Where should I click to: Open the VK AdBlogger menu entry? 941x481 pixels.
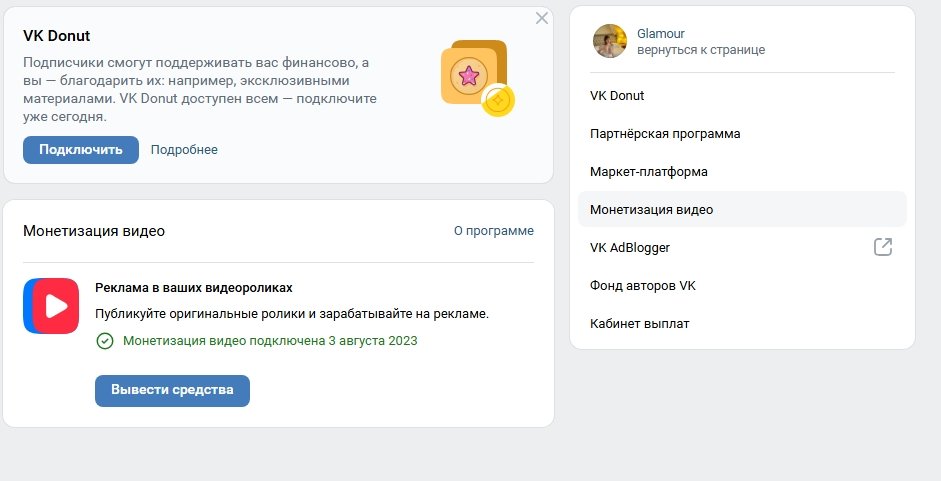coord(630,248)
